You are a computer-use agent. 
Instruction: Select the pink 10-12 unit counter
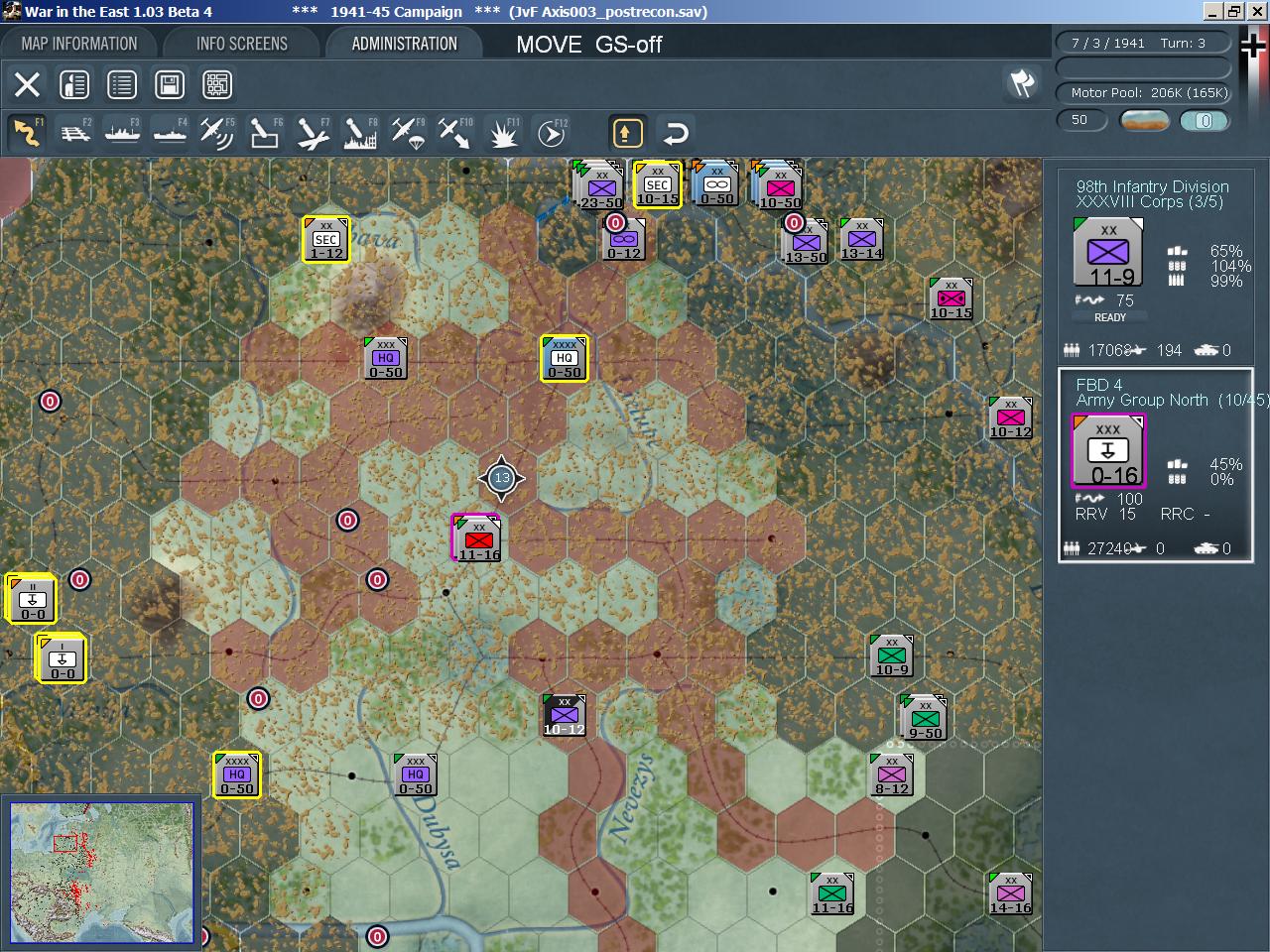[1010, 417]
